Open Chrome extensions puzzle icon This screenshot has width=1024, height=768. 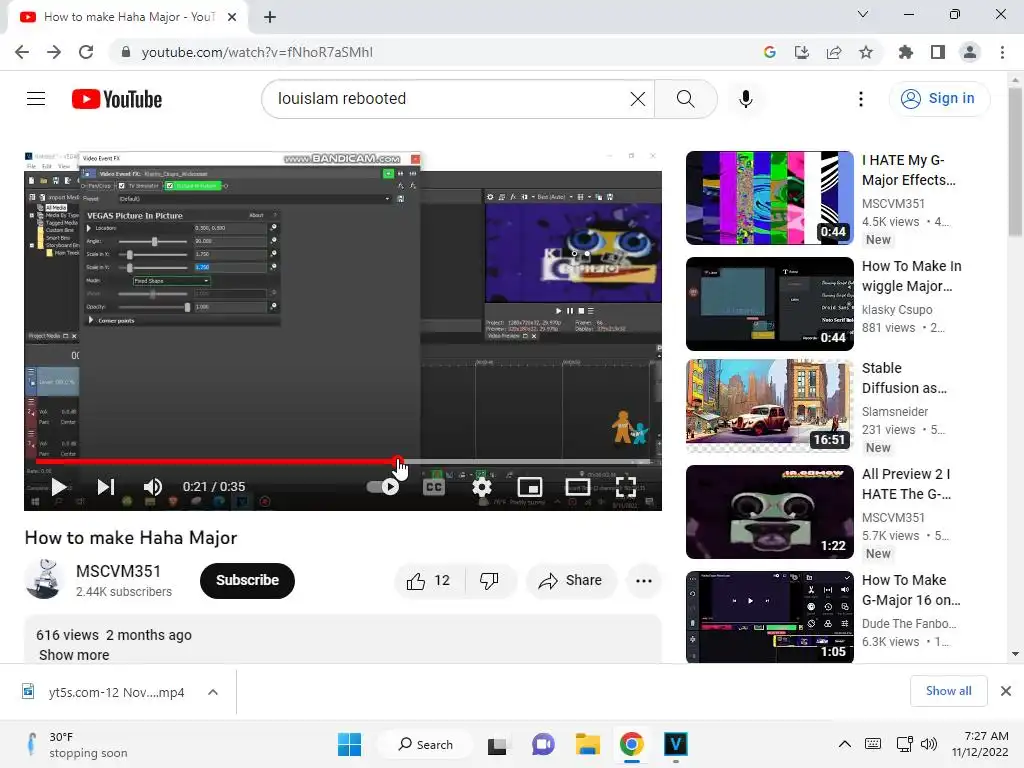[x=906, y=52]
